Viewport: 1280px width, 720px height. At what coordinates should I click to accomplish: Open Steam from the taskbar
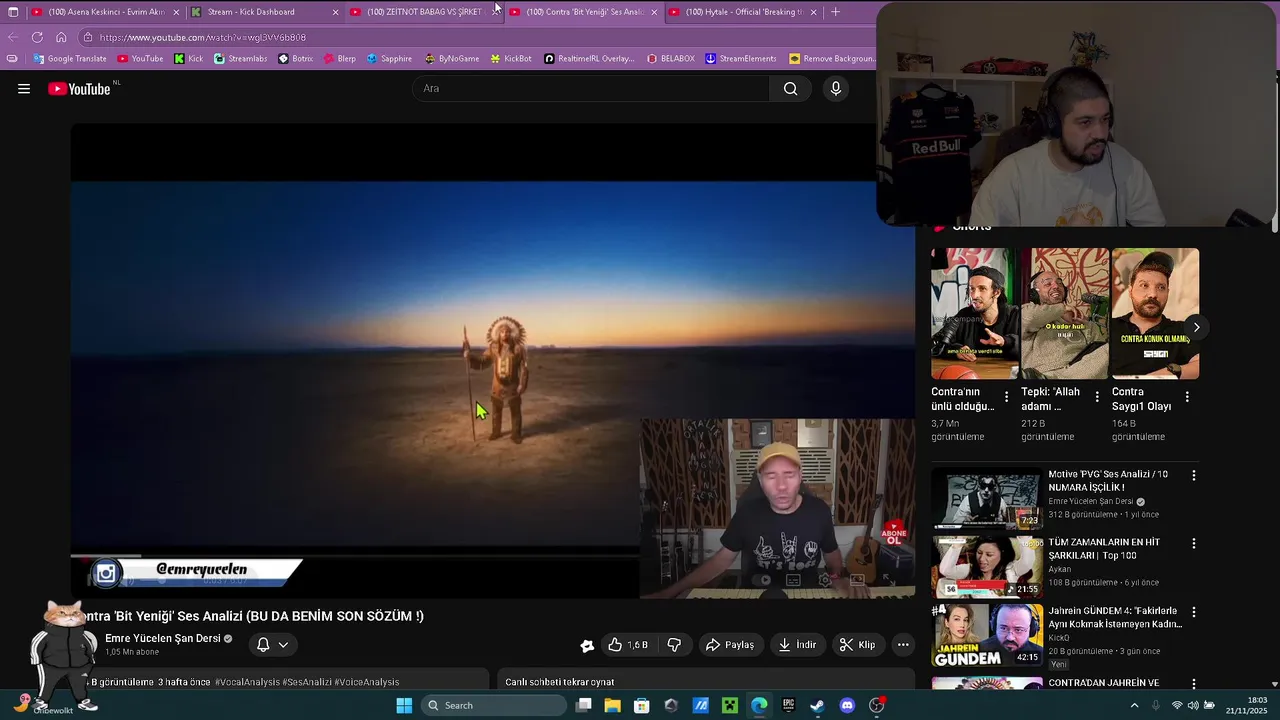817,705
